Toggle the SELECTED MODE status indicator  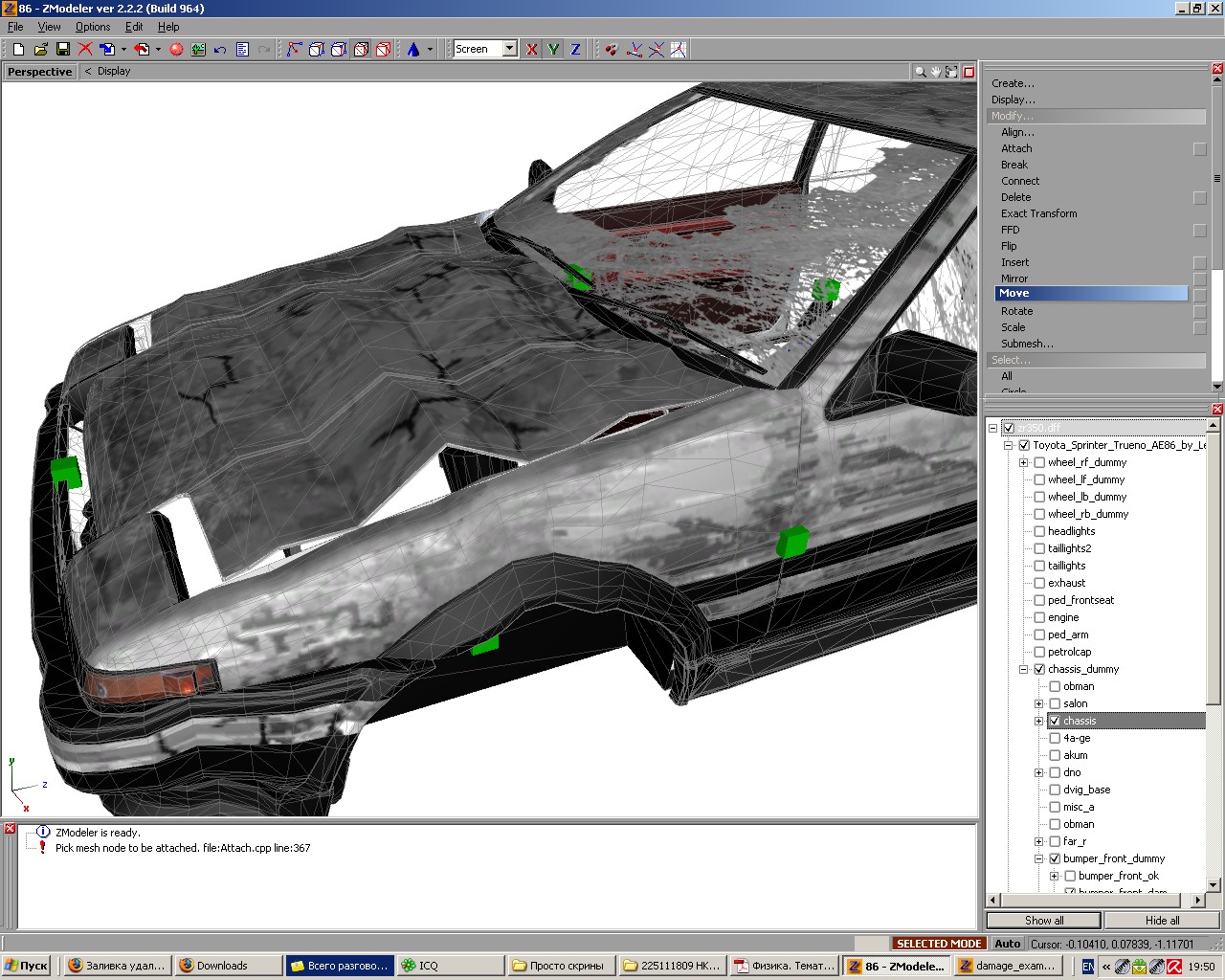tap(939, 944)
